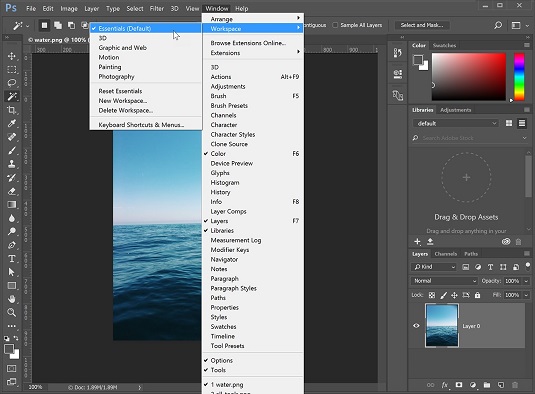Click the Select and Mask button
This screenshot has width=535, height=394.
pos(422,25)
